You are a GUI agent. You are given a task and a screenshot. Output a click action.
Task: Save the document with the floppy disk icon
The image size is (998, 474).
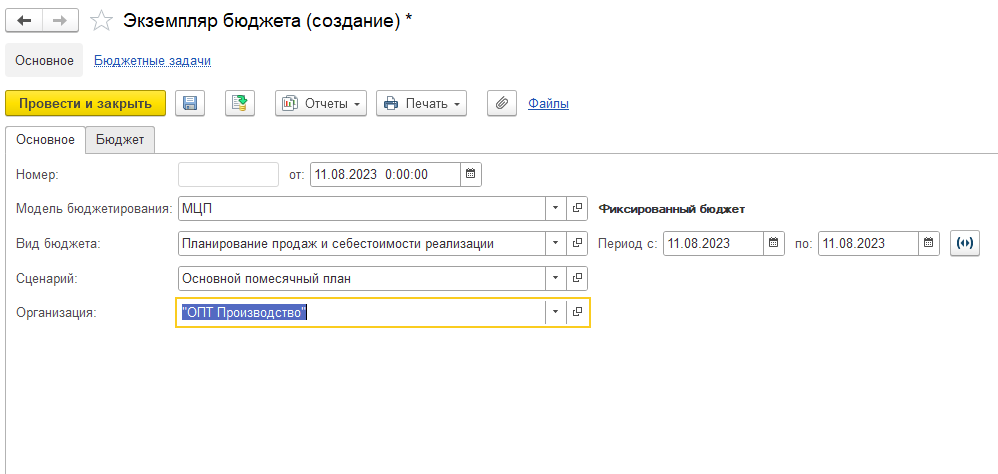point(190,103)
